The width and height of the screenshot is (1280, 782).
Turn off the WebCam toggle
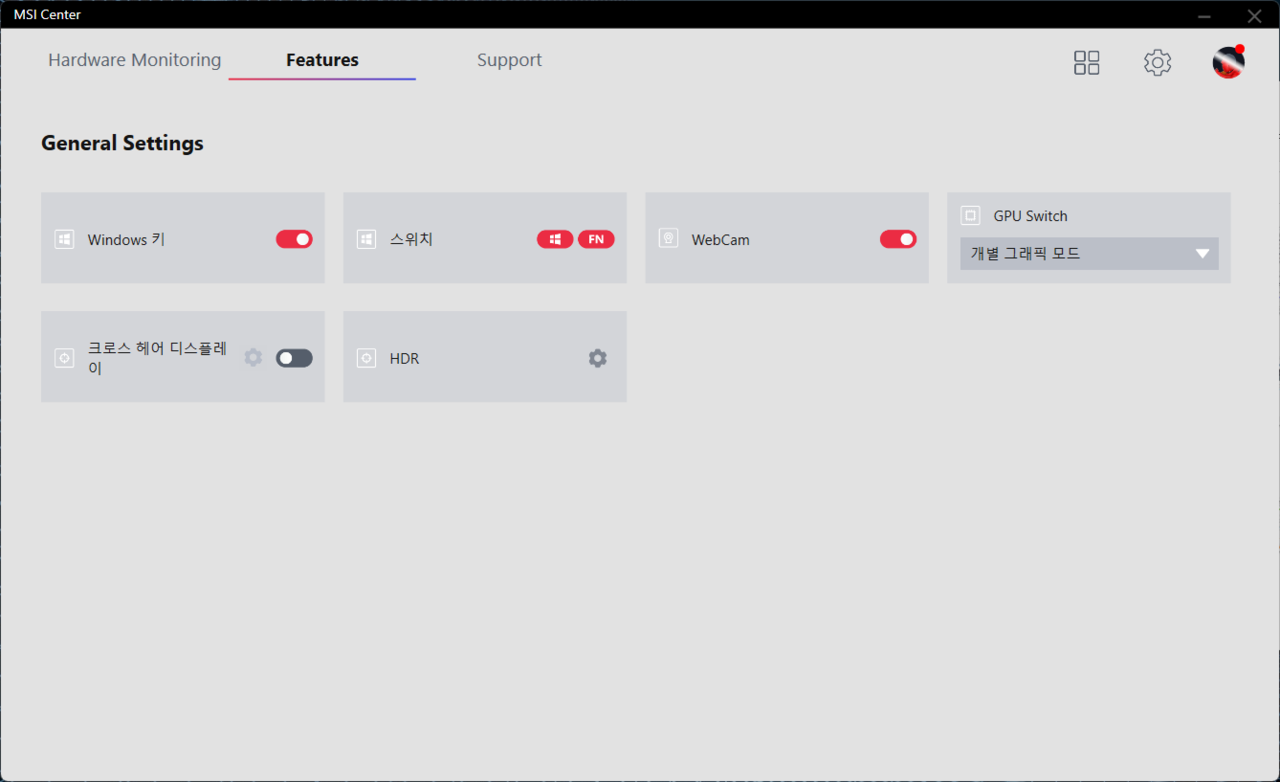tap(898, 240)
